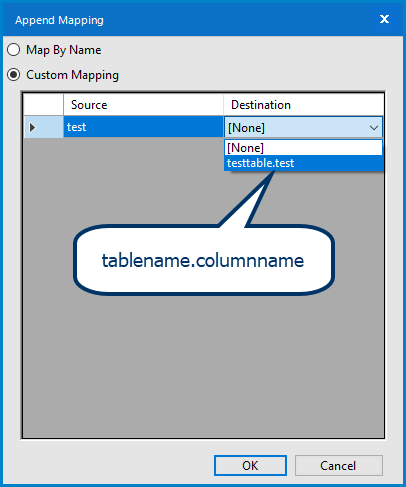Click the blank top-left grid corner cell
This screenshot has width=406, height=487.
tap(44, 105)
